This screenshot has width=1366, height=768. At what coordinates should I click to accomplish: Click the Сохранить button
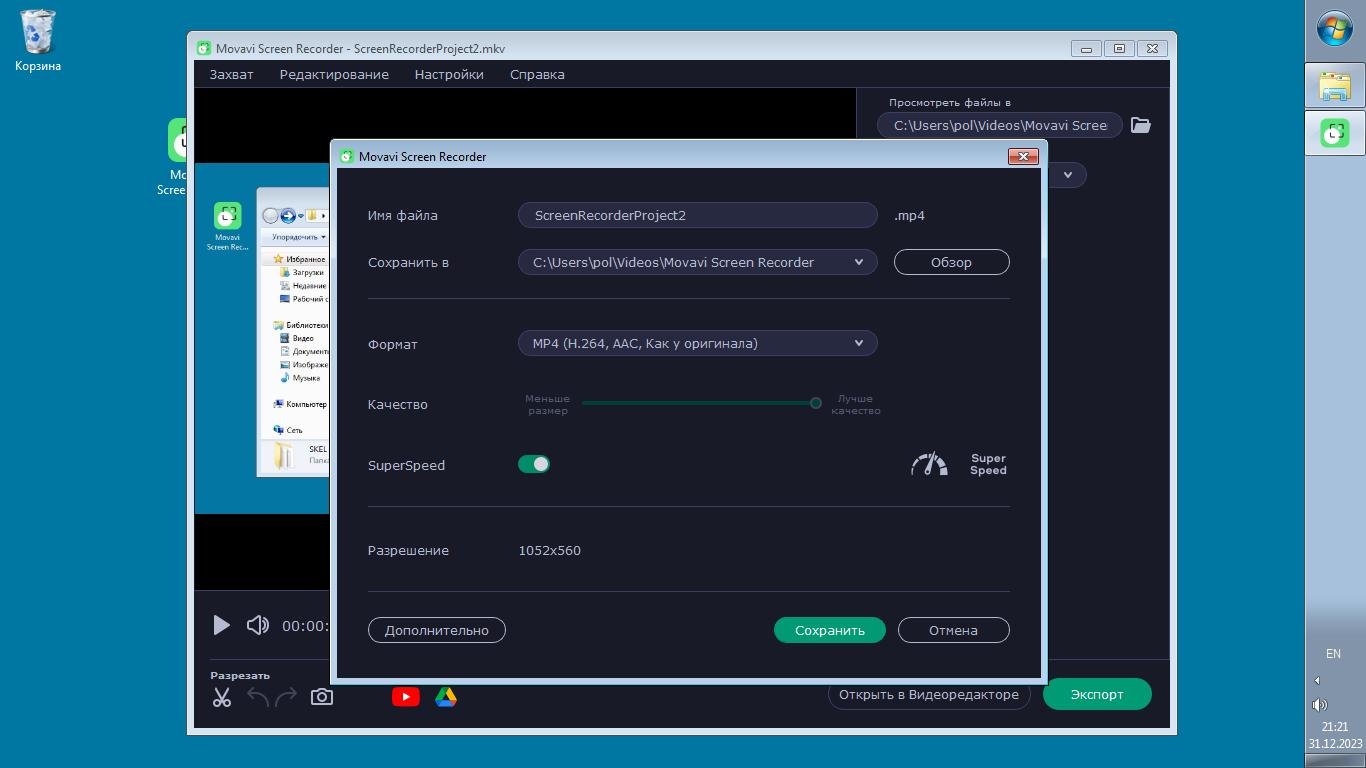click(829, 630)
